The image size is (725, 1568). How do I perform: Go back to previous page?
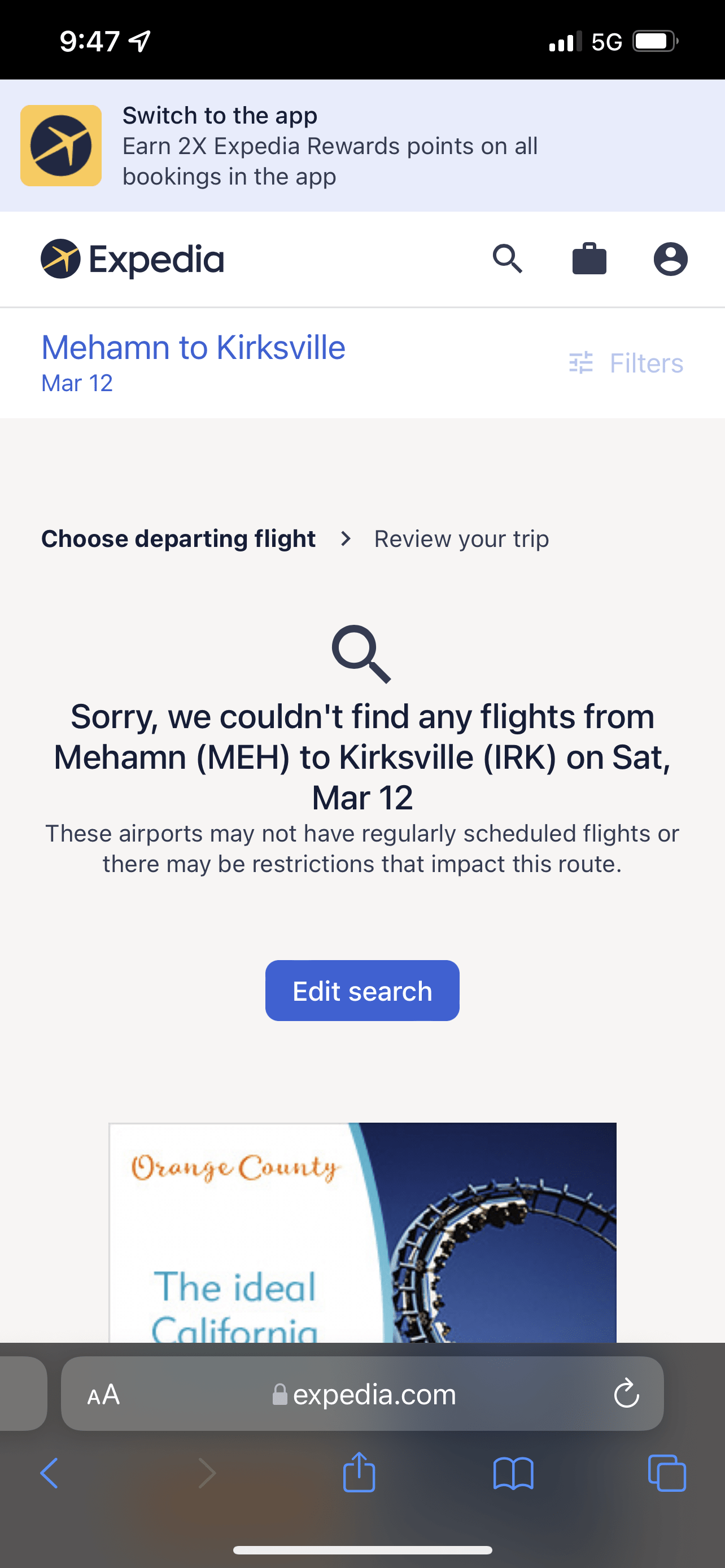[x=49, y=1473]
